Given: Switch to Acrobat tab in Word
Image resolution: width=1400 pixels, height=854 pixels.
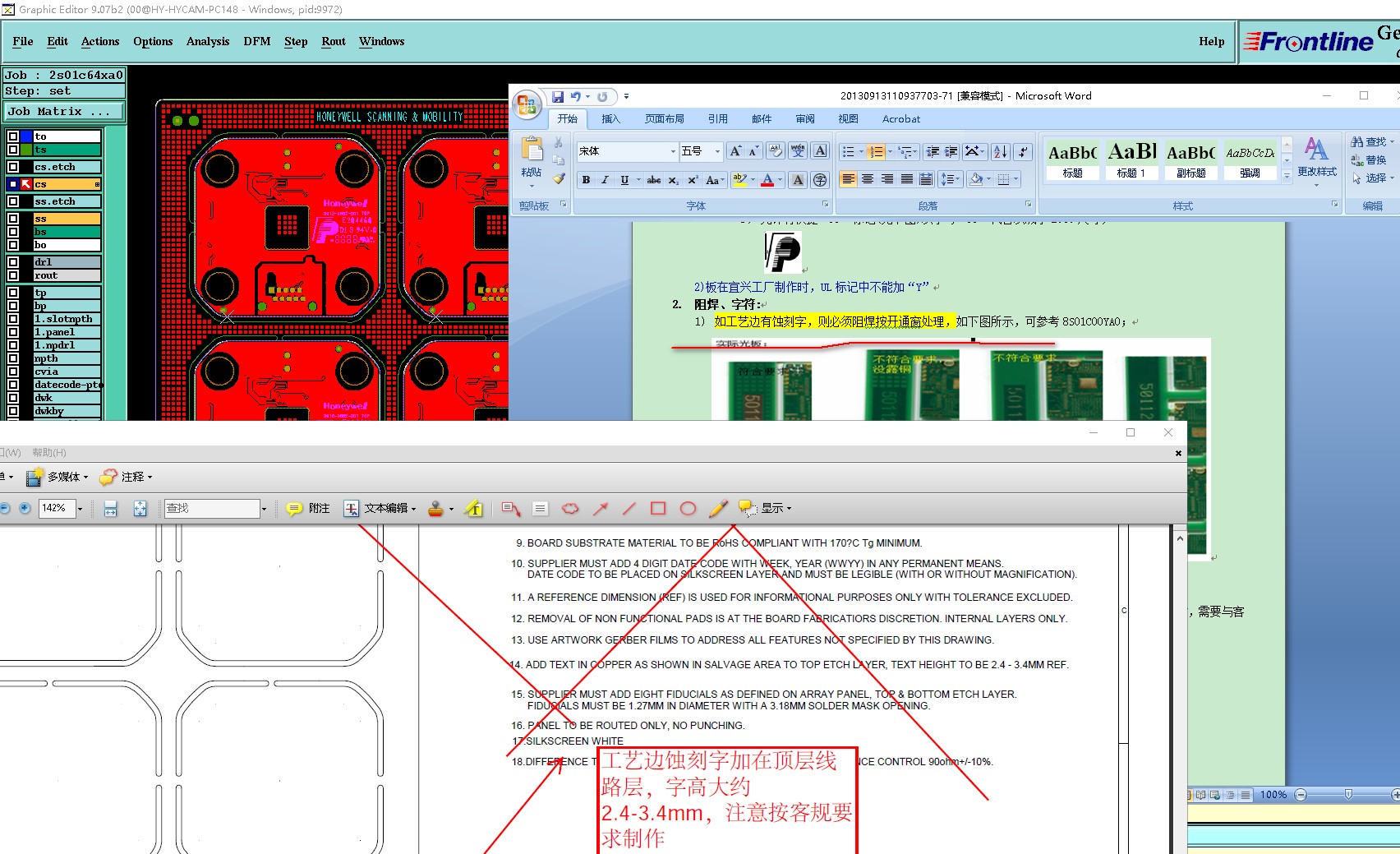Looking at the screenshot, I should (901, 119).
